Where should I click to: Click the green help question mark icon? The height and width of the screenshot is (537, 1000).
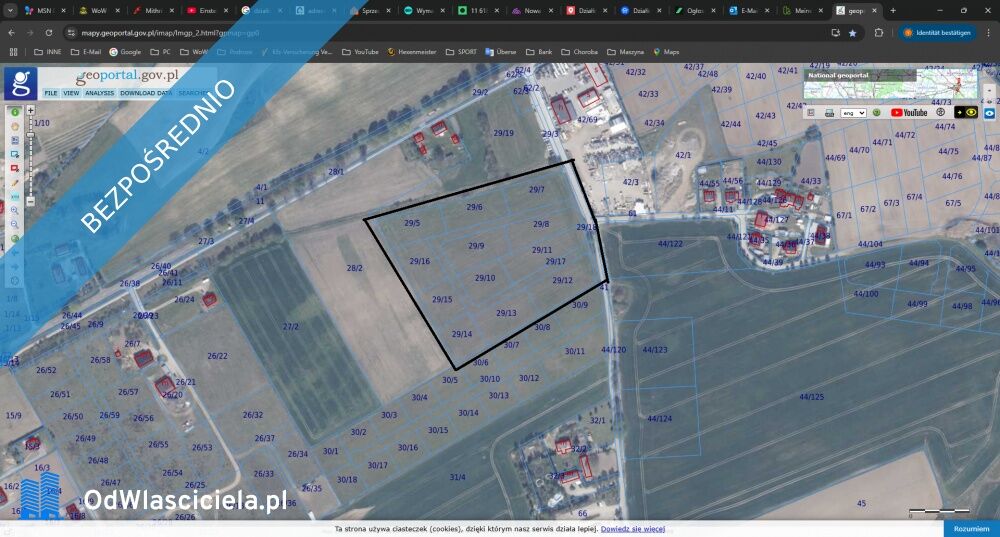point(877,113)
